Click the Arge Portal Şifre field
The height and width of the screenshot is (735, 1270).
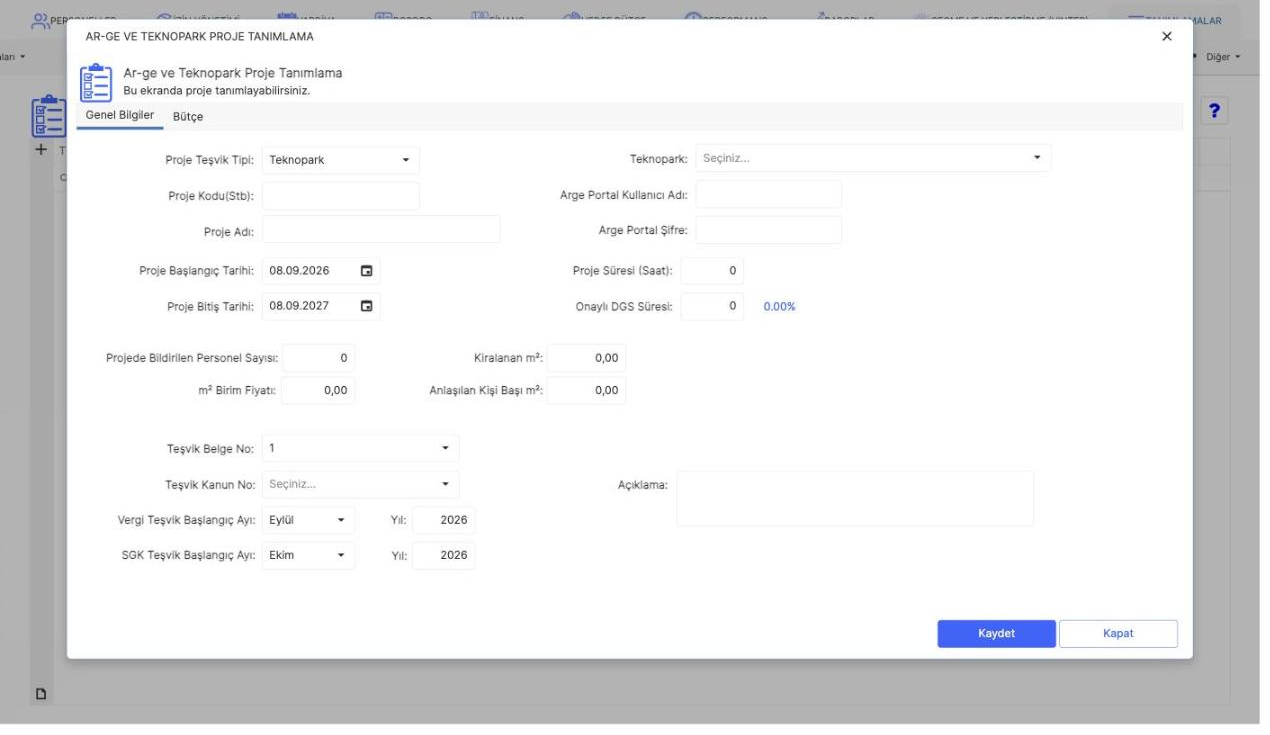point(768,230)
